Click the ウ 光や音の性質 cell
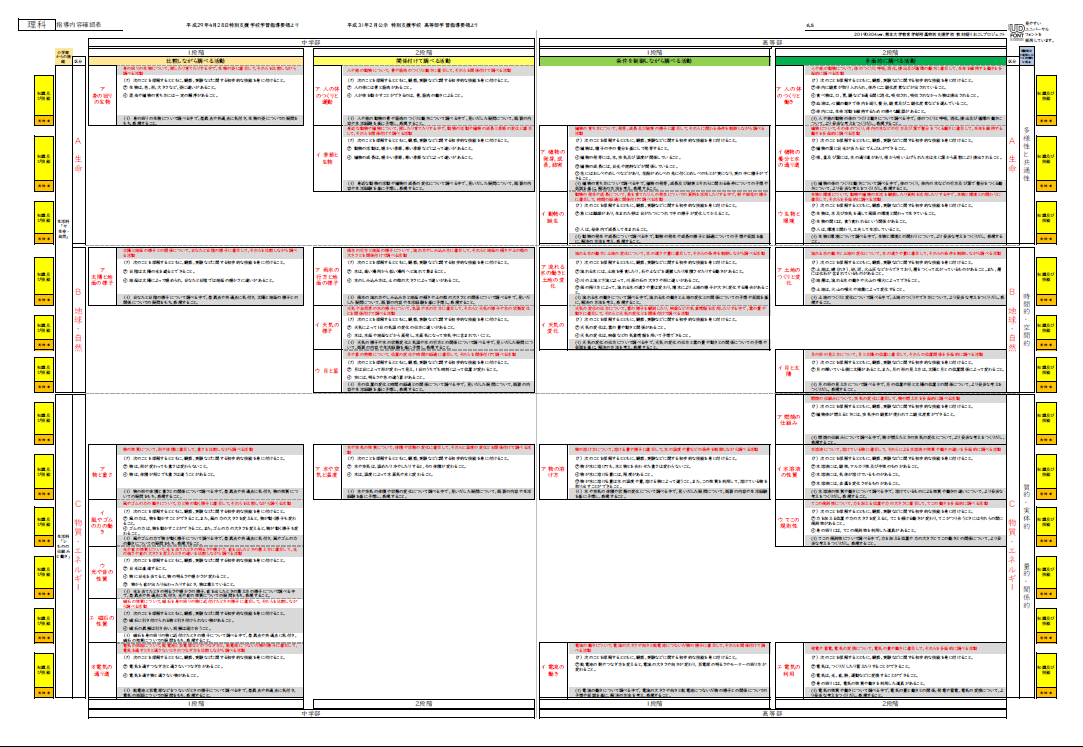The width and height of the screenshot is (1083, 747). (x=104, y=572)
